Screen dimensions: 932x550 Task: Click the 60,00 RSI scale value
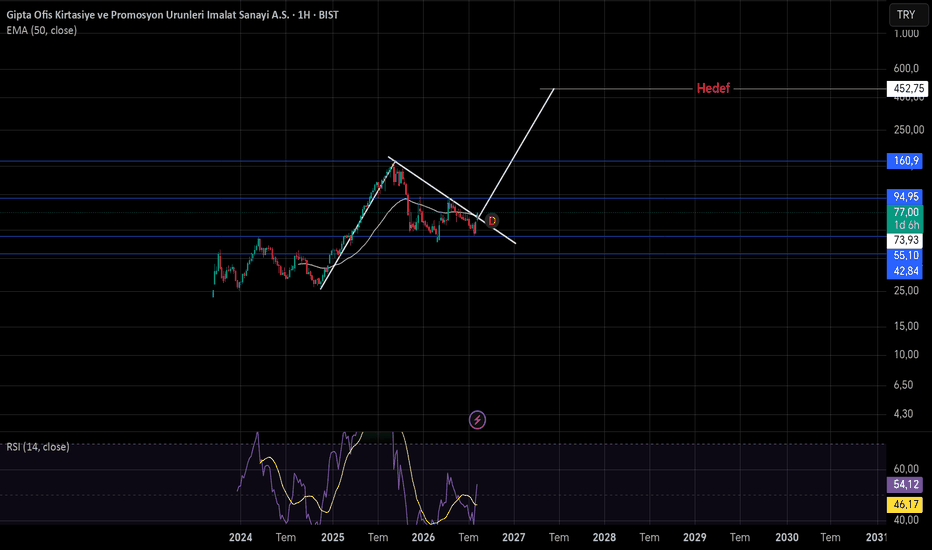point(906,469)
